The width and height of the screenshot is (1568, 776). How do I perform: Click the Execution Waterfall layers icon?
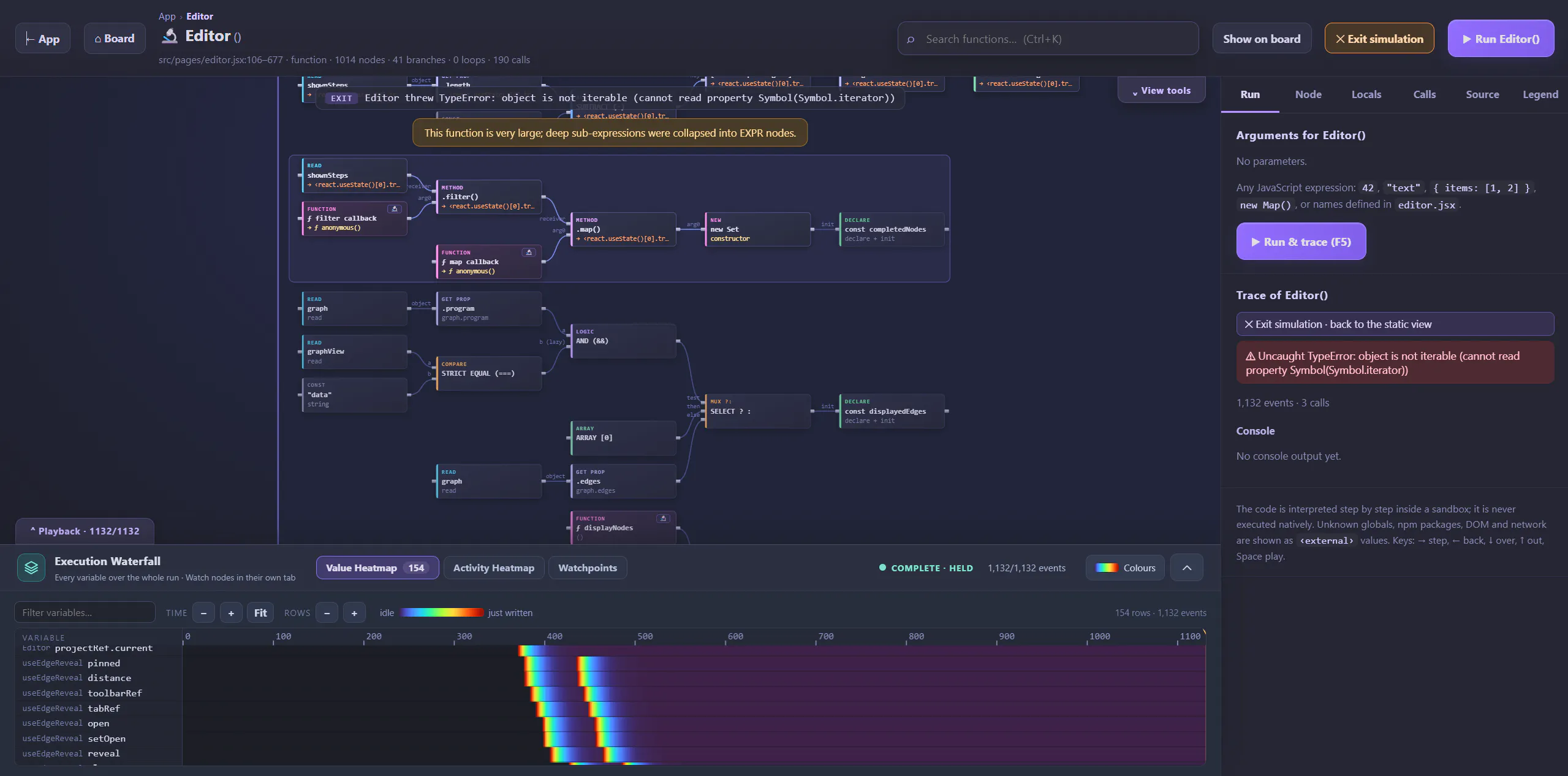31,568
